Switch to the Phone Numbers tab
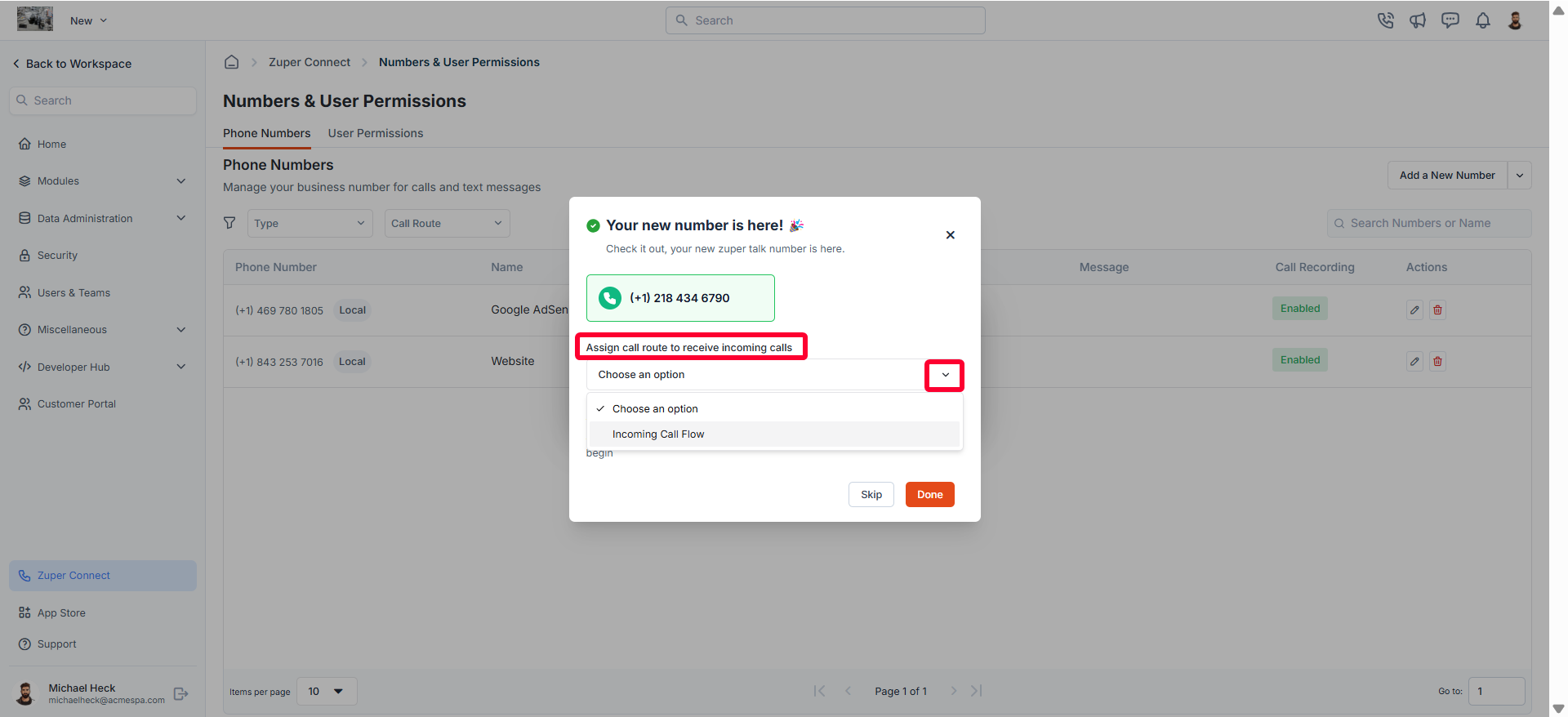 tap(267, 133)
